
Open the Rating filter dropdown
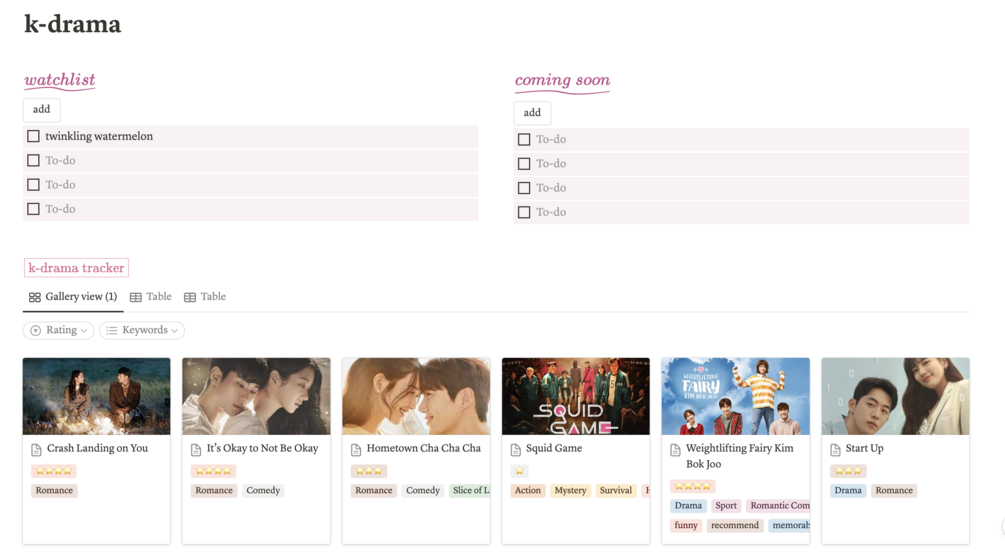[x=59, y=330]
